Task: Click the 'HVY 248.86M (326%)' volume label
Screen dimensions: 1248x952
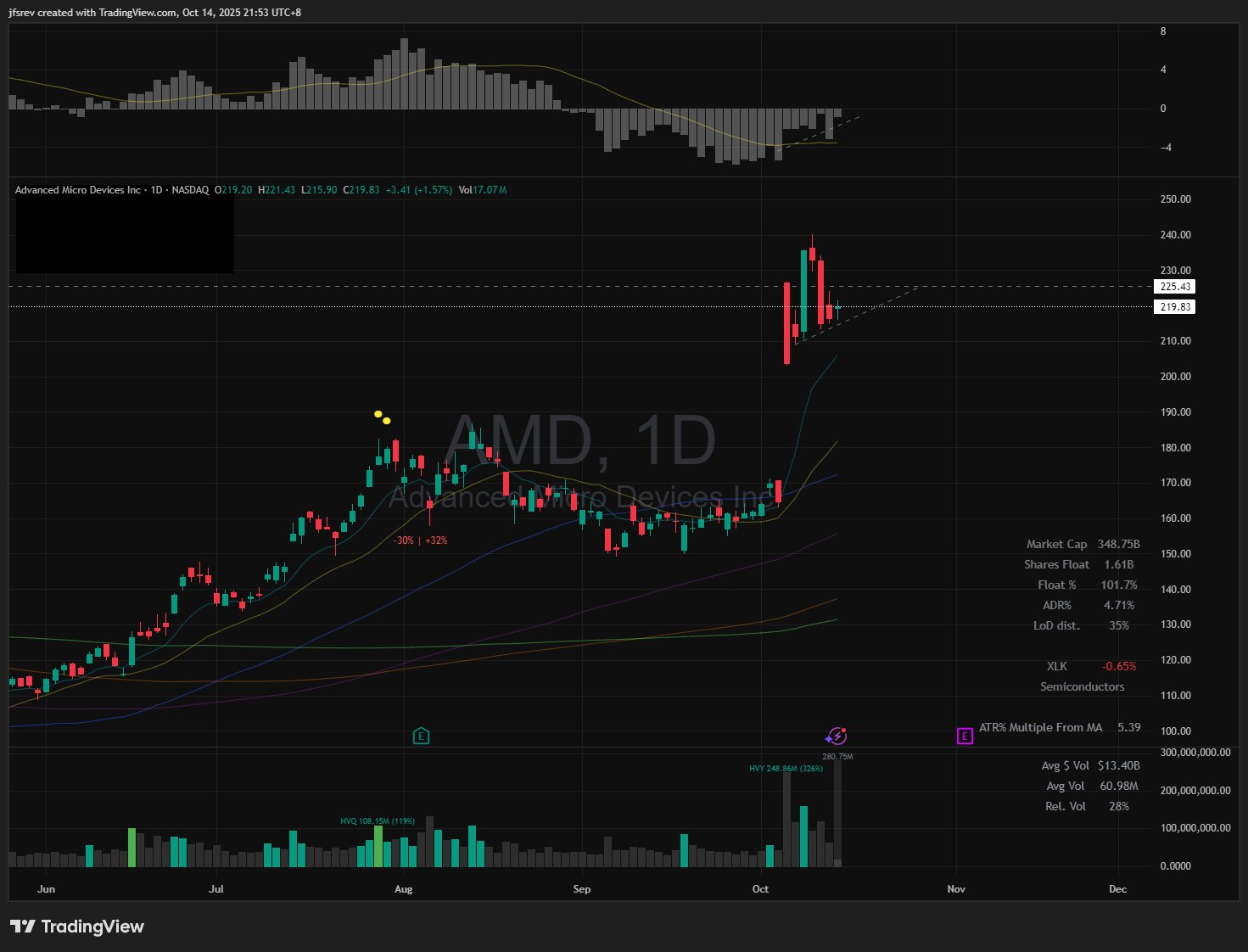Action: pyautogui.click(x=786, y=769)
